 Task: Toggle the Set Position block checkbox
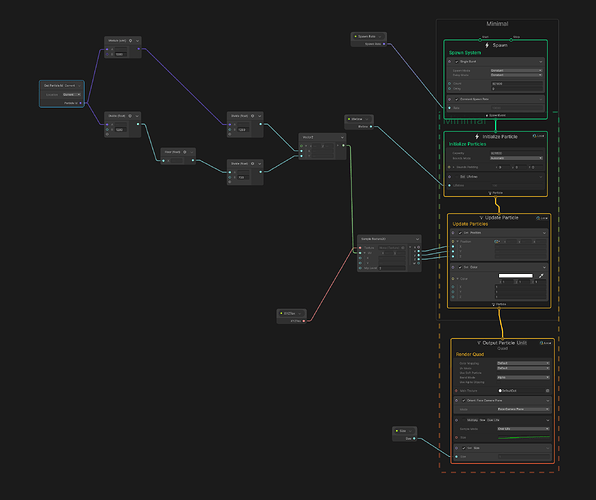point(460,233)
